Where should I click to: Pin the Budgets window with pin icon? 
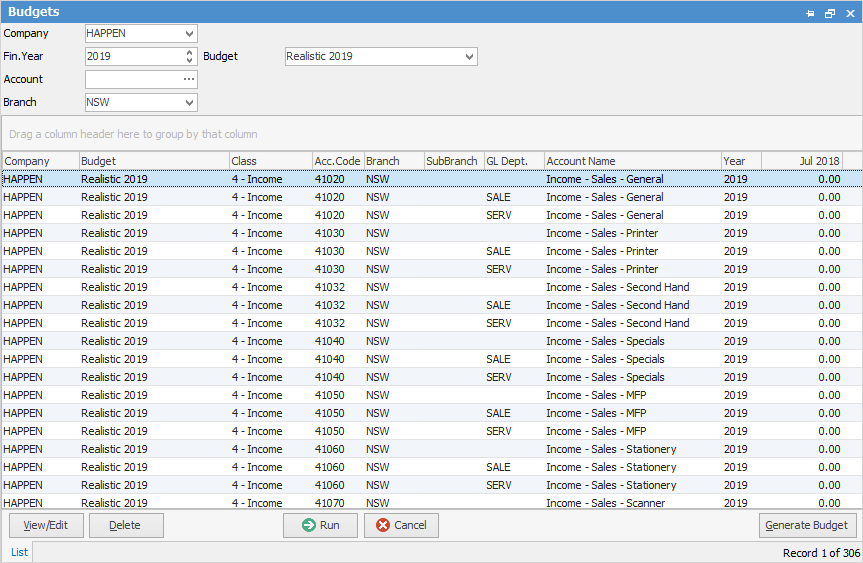pos(811,13)
